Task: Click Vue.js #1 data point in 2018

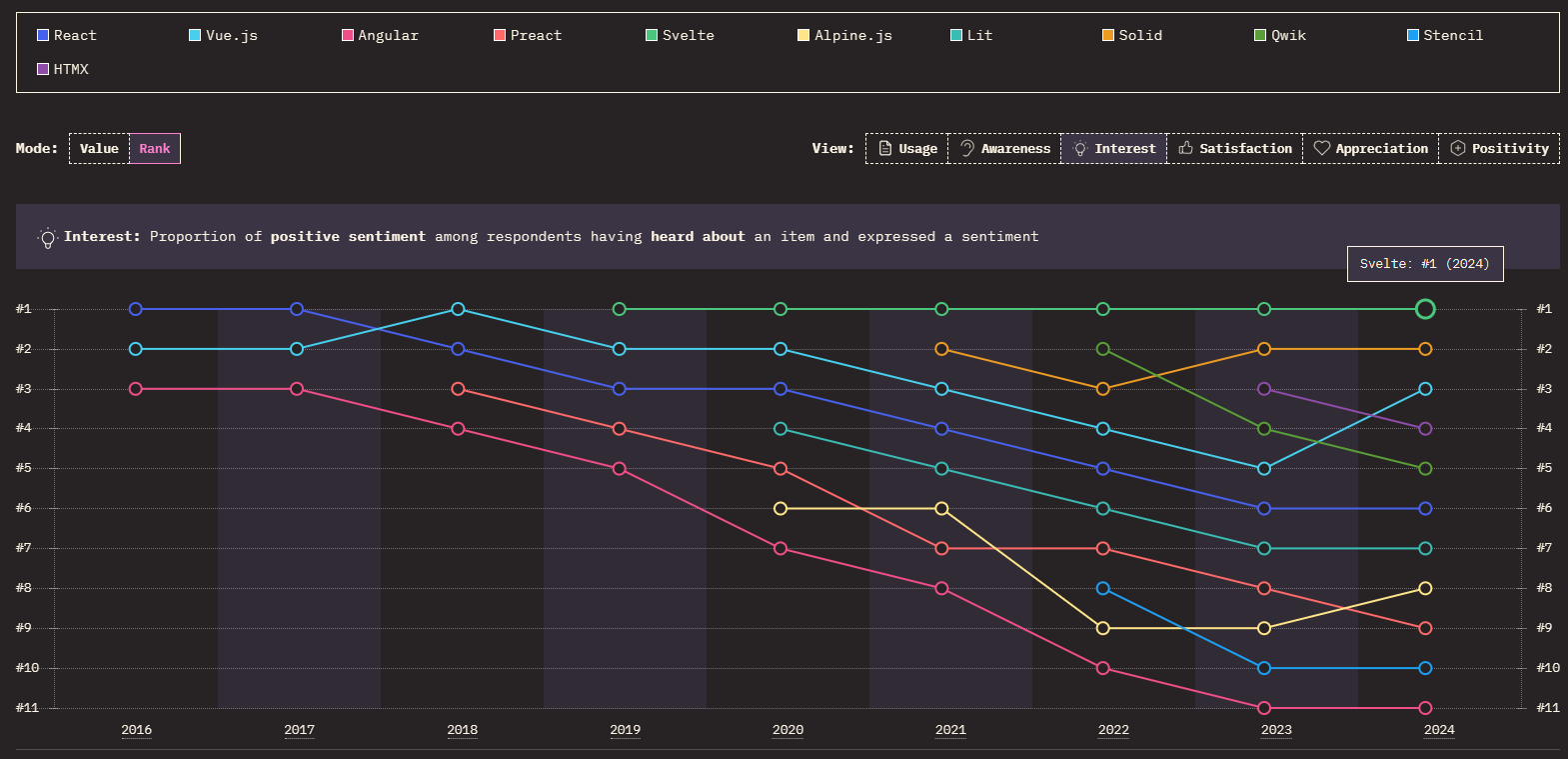Action: coord(458,309)
